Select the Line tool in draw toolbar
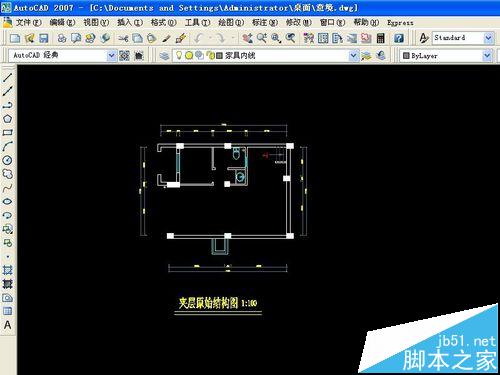The width and height of the screenshot is (500, 375). [7, 77]
